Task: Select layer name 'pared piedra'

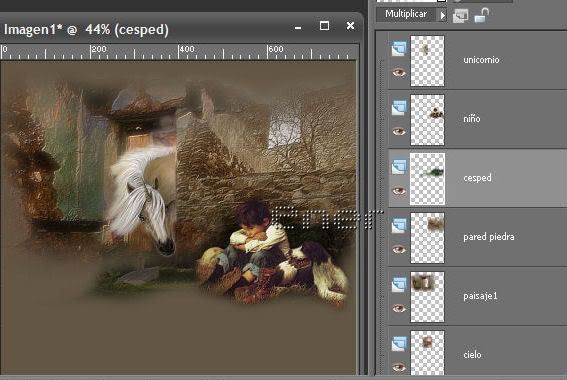Action: tap(489, 237)
